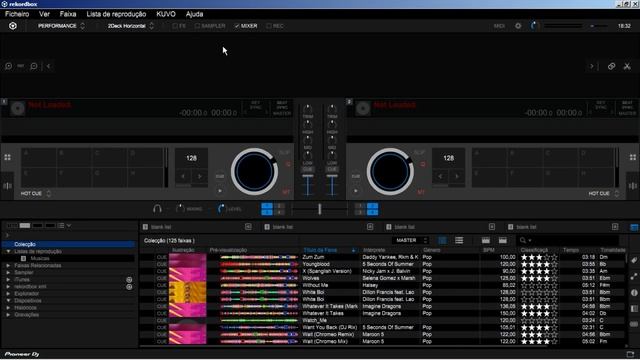
Task: Click headphones MIXING knob
Action: pos(180,209)
